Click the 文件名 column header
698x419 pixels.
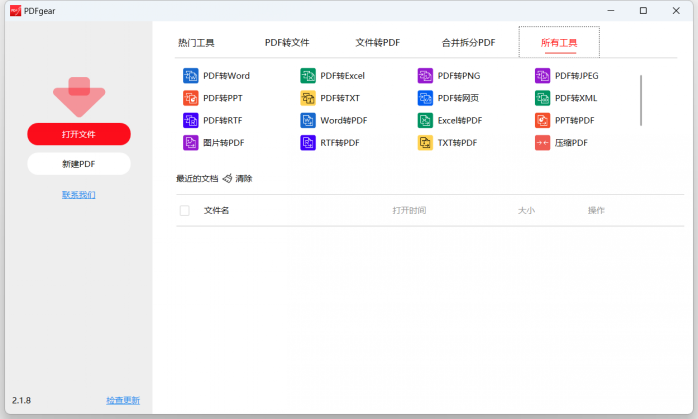[216, 211]
